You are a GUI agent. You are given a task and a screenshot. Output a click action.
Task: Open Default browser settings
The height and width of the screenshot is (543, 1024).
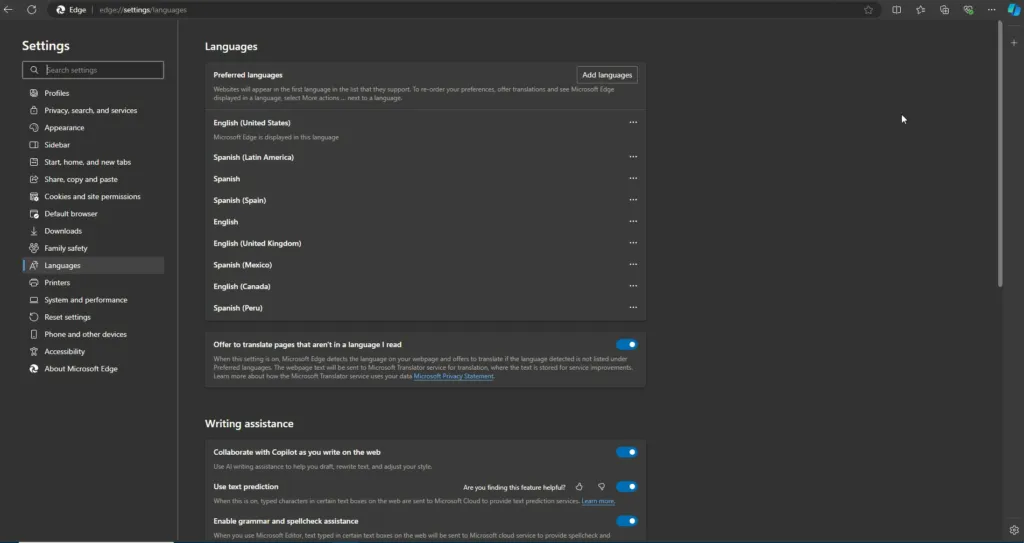pos(93,214)
